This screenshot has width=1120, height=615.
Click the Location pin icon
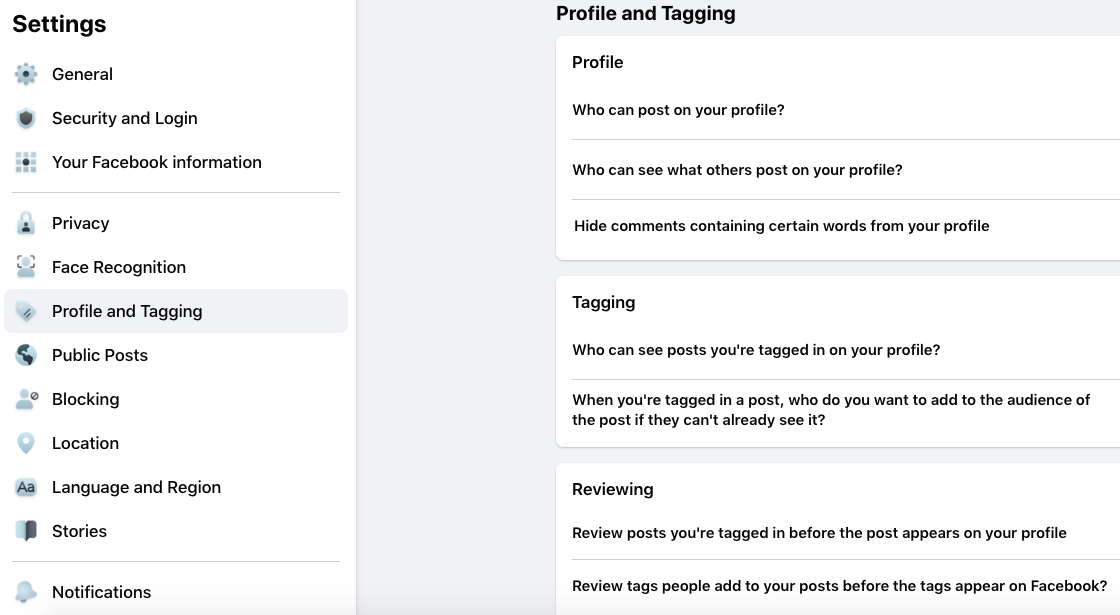click(26, 443)
